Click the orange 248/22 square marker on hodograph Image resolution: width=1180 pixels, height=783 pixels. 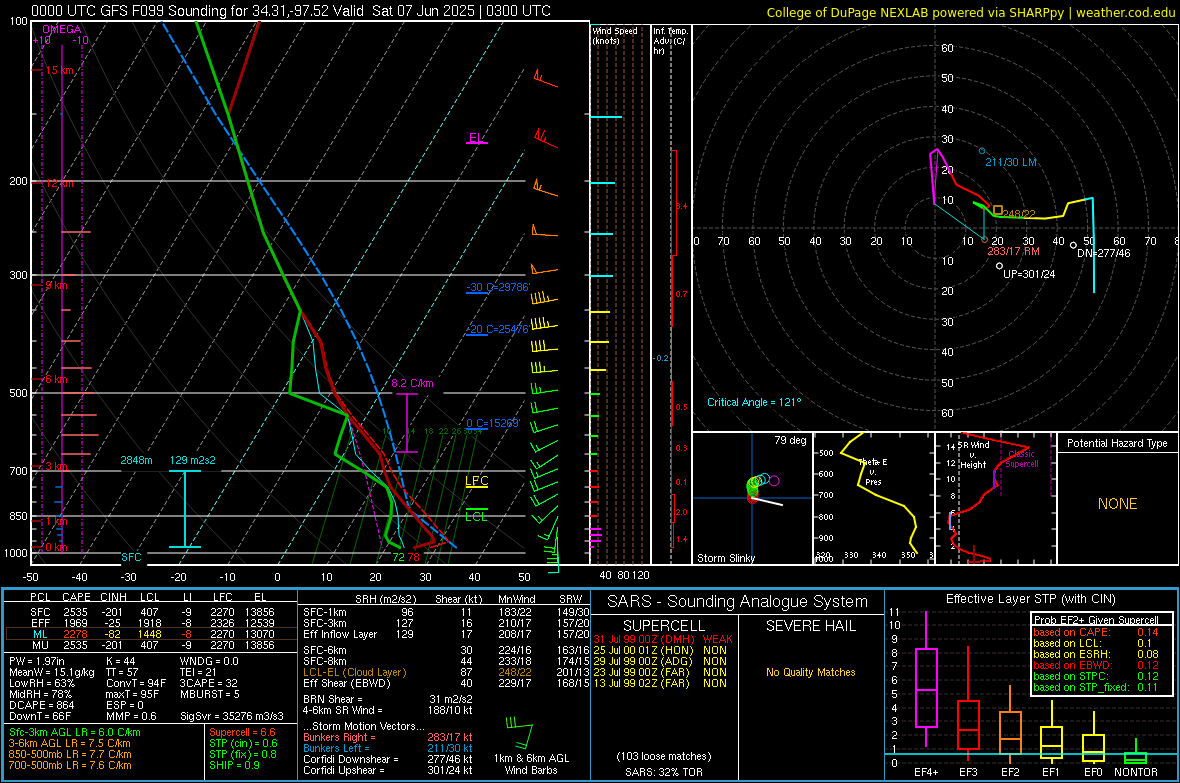tap(998, 210)
